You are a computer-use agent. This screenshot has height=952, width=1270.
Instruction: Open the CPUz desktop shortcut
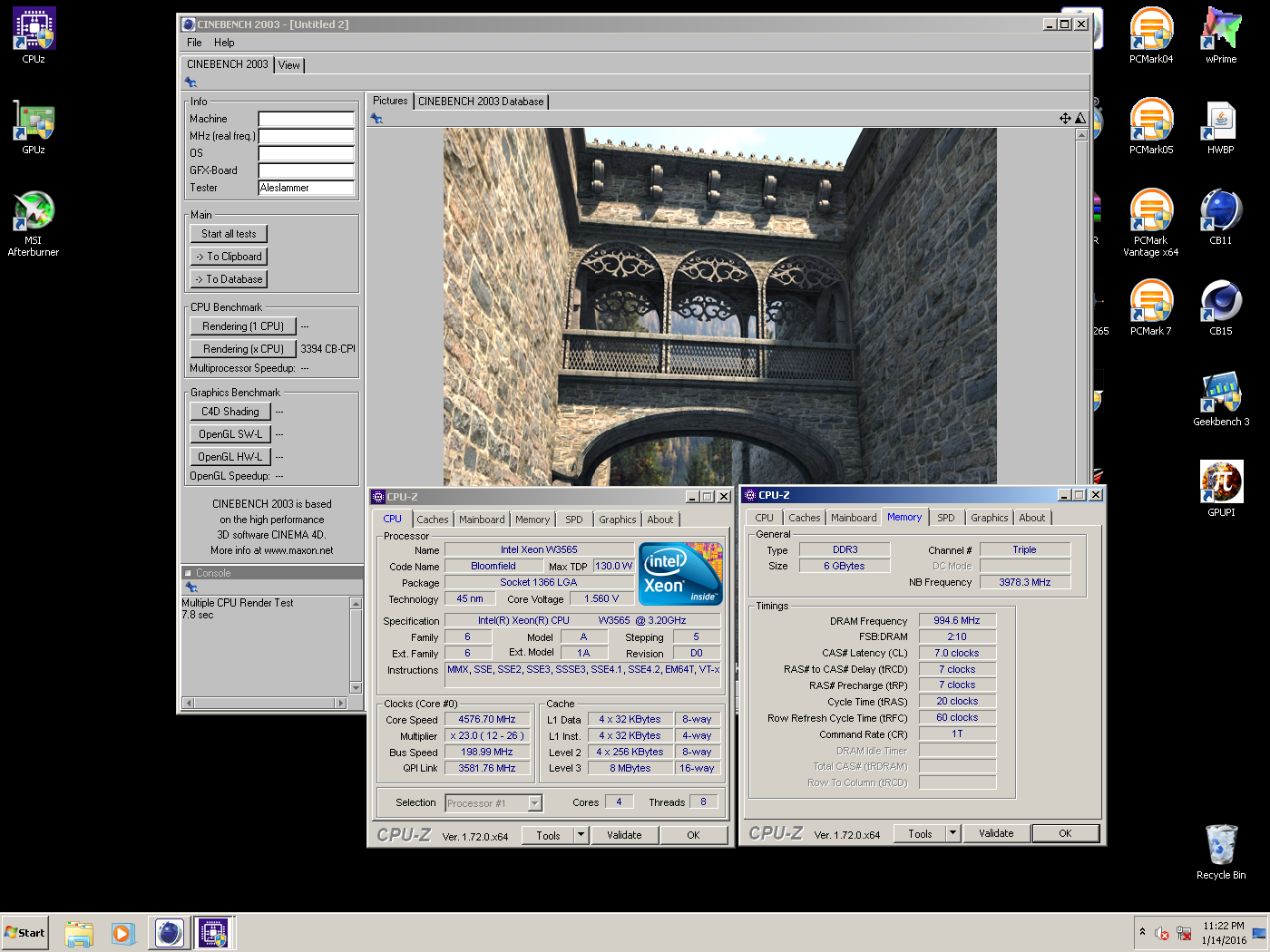click(x=34, y=34)
